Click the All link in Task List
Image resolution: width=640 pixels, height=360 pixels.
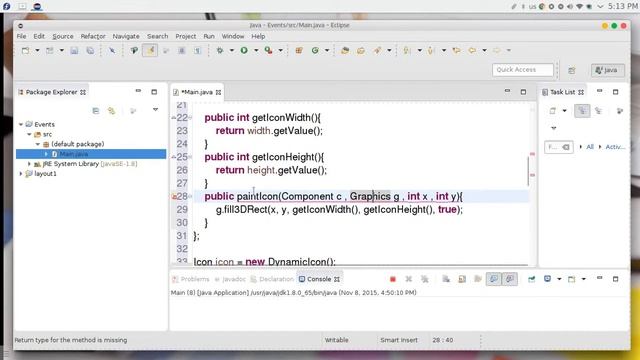pos(590,147)
